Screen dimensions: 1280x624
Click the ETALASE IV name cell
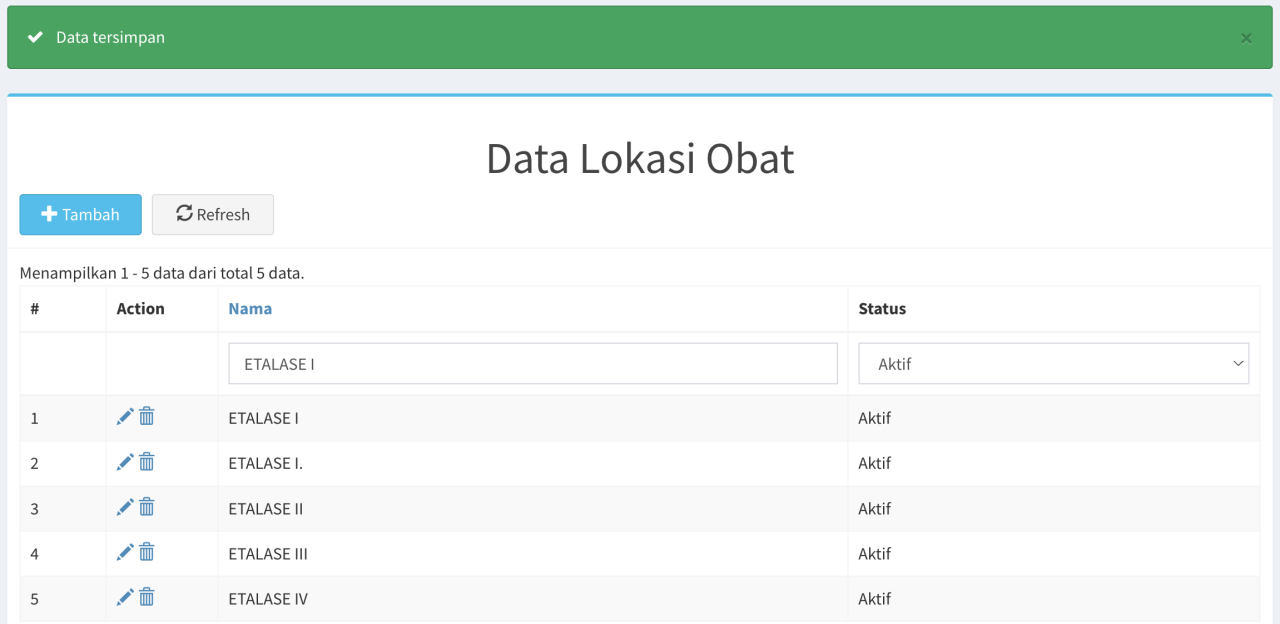(x=268, y=599)
